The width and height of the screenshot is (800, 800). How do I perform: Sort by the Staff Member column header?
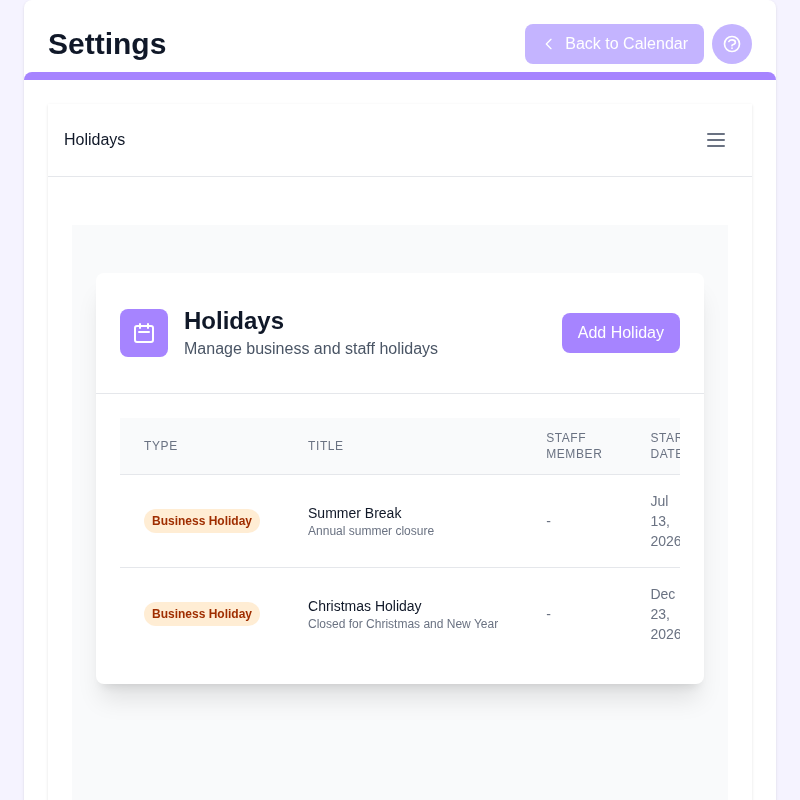(x=574, y=446)
